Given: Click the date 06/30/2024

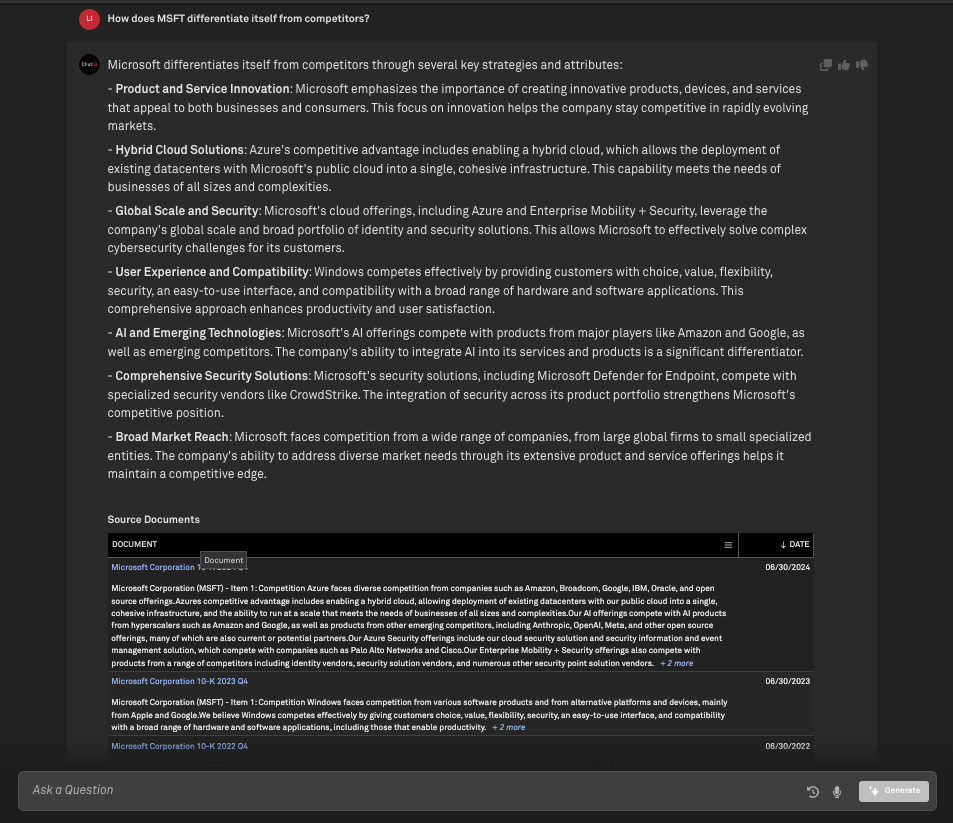Looking at the screenshot, I should [788, 567].
